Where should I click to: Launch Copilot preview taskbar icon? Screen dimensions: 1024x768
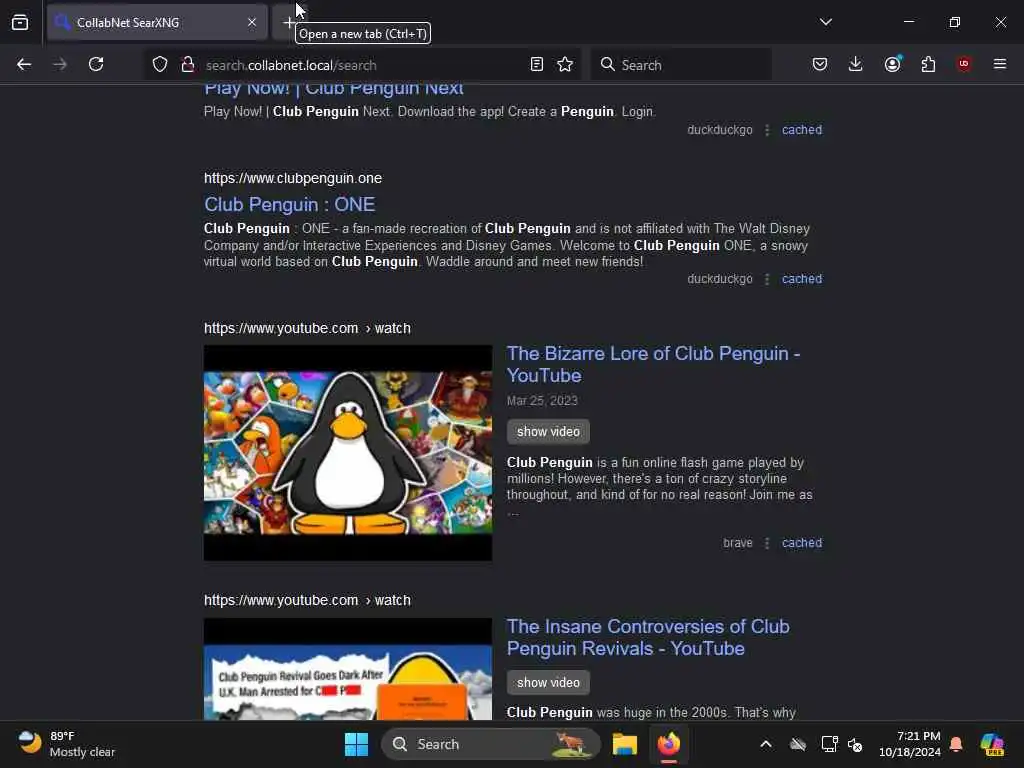pyautogui.click(x=992, y=744)
